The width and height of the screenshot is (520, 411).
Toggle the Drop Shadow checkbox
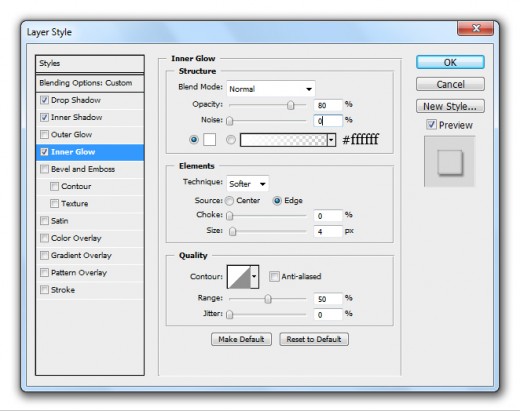(x=44, y=100)
